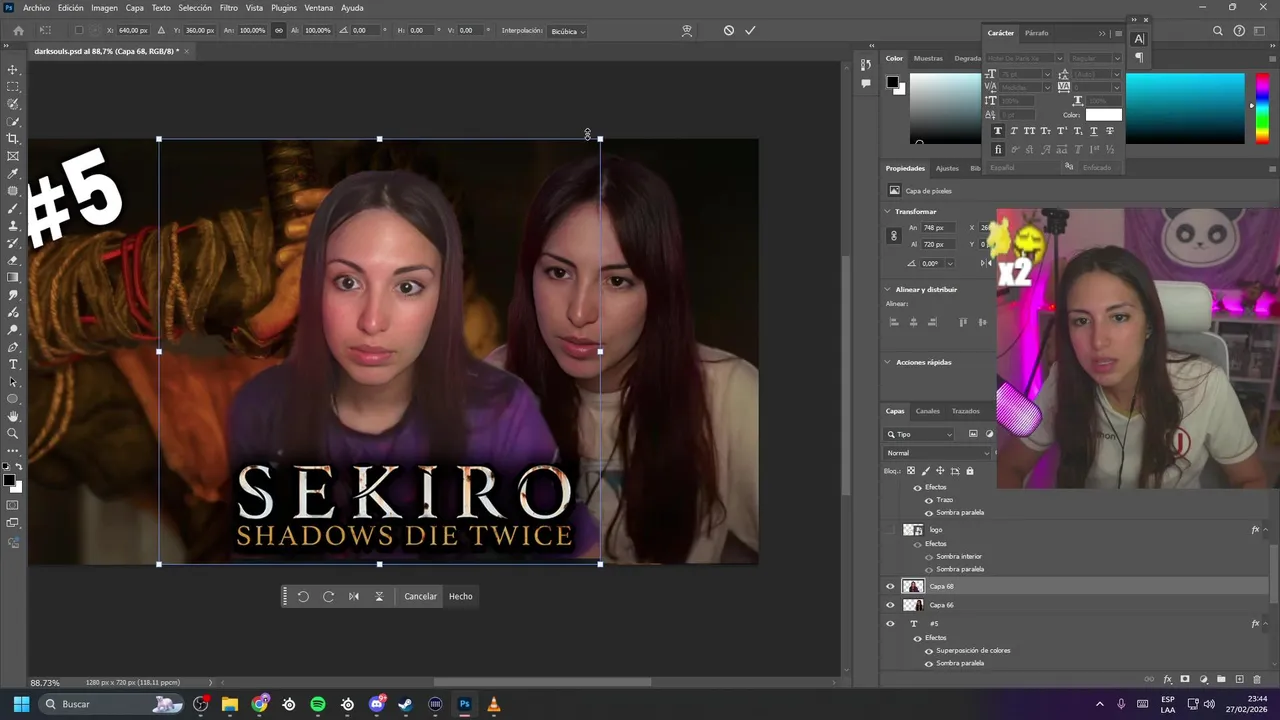Click the Hecho button
The image size is (1280, 720).
point(461,597)
